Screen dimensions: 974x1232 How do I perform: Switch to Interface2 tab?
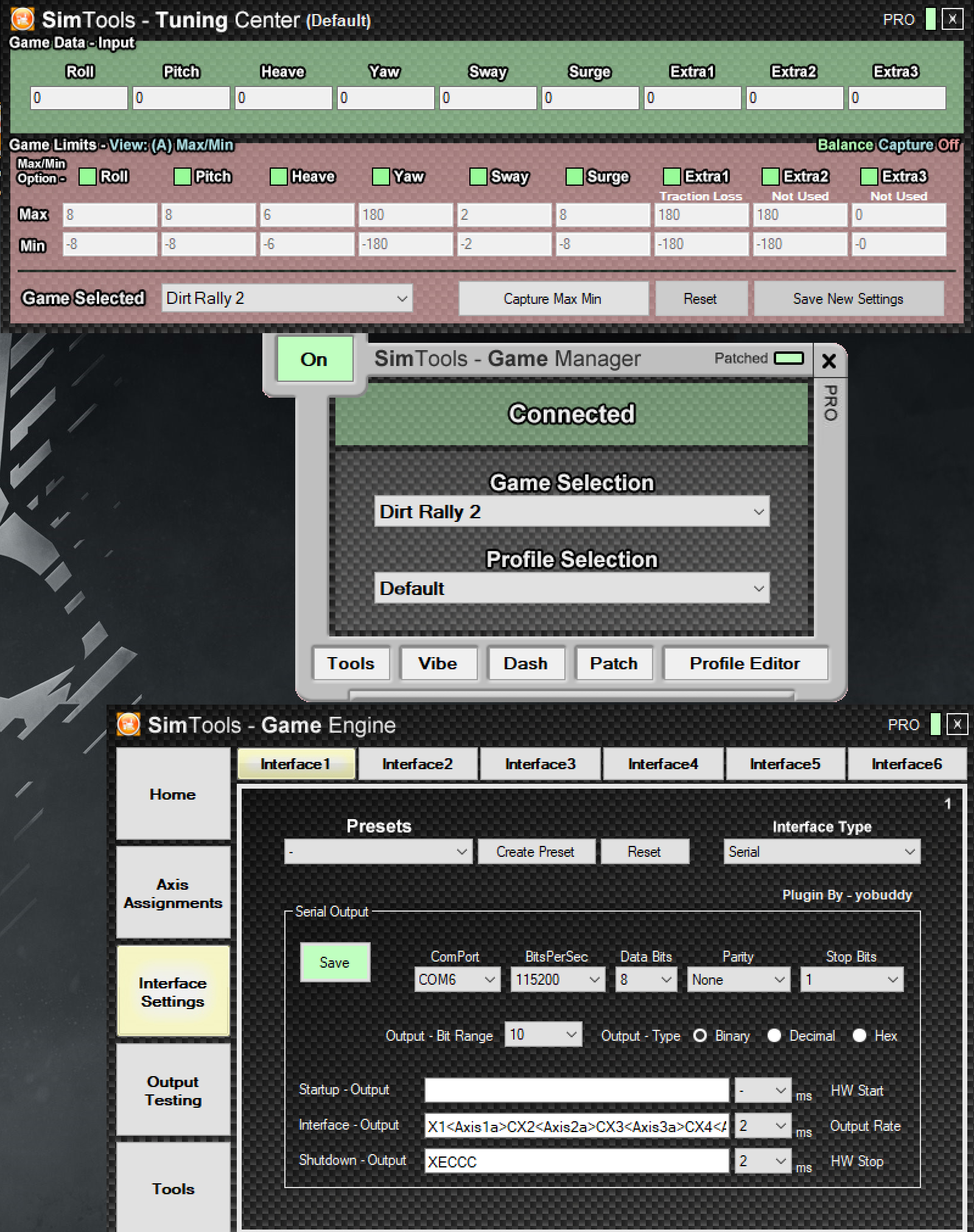click(418, 764)
